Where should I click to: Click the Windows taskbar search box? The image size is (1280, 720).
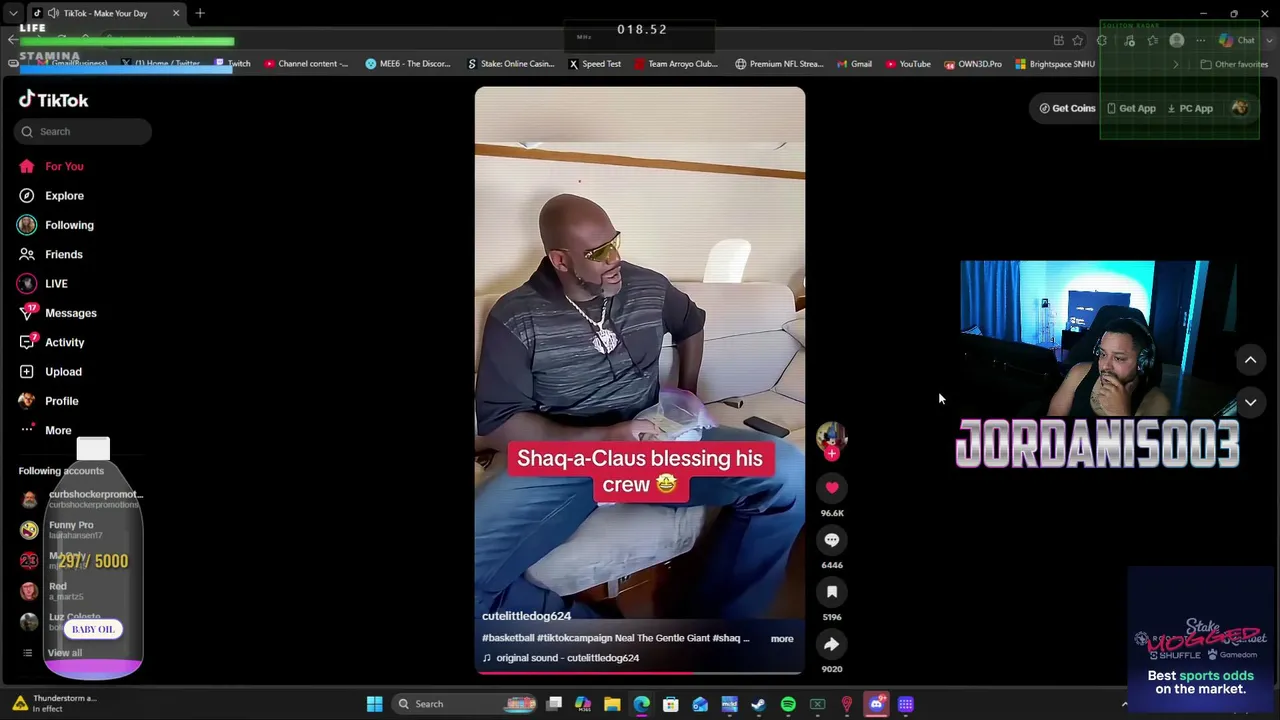click(x=466, y=704)
